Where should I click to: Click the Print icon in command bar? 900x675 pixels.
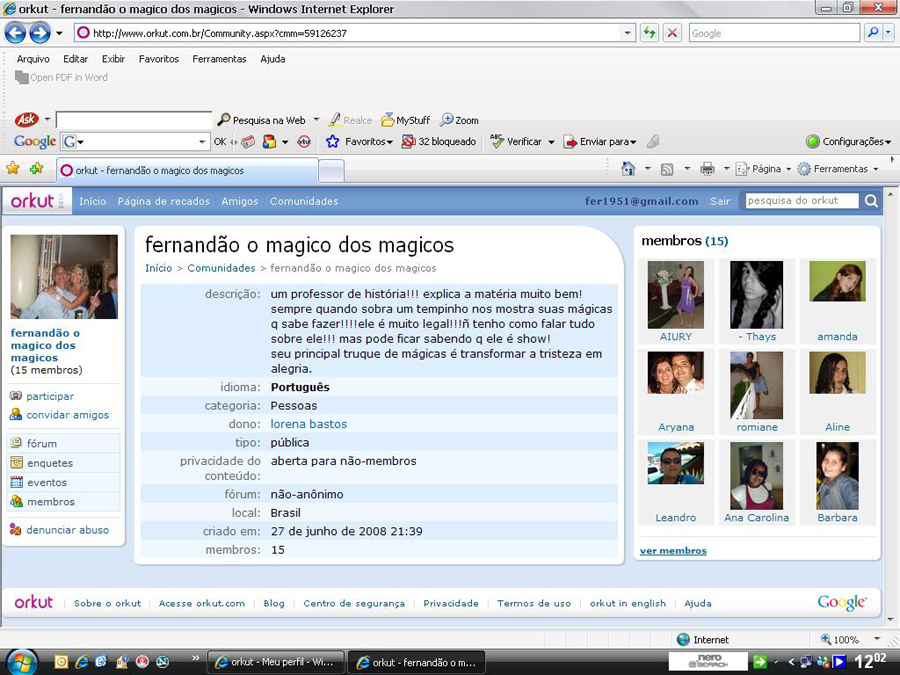tap(708, 169)
